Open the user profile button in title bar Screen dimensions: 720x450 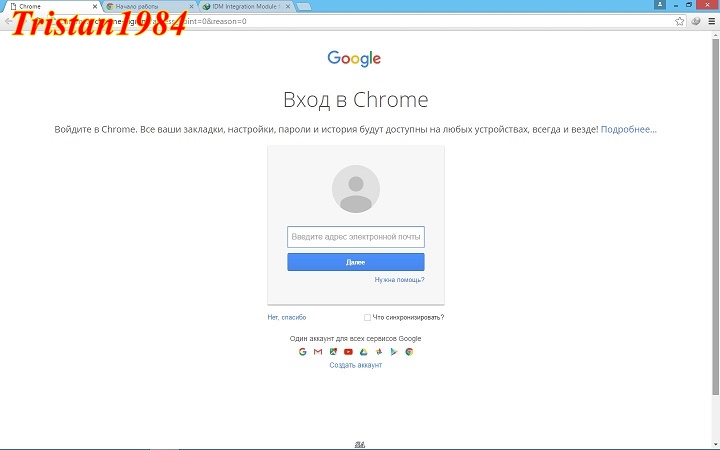660,5
